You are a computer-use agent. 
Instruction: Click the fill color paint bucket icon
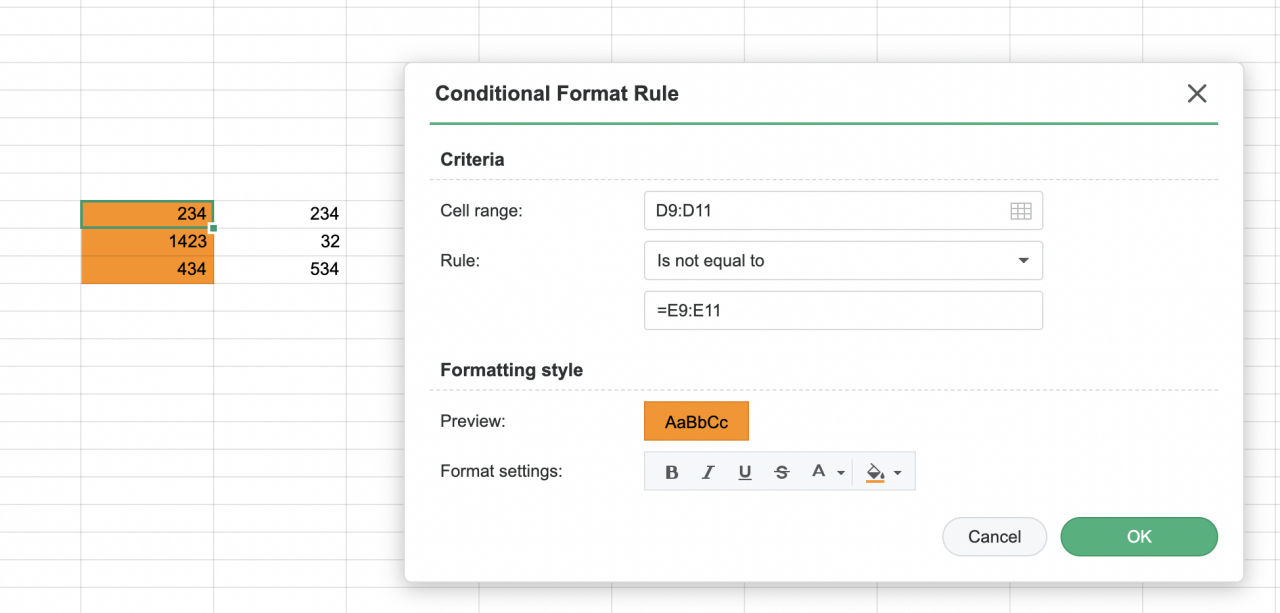[875, 472]
